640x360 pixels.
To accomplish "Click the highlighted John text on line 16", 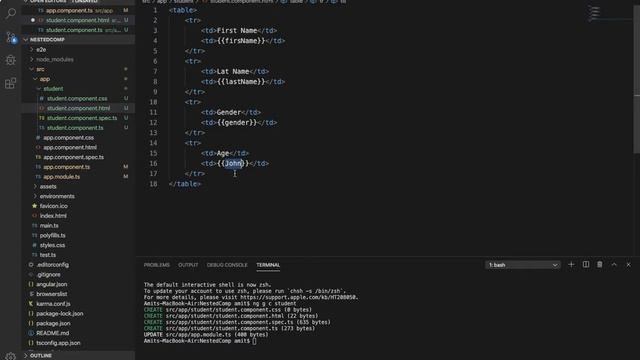I will point(233,163).
